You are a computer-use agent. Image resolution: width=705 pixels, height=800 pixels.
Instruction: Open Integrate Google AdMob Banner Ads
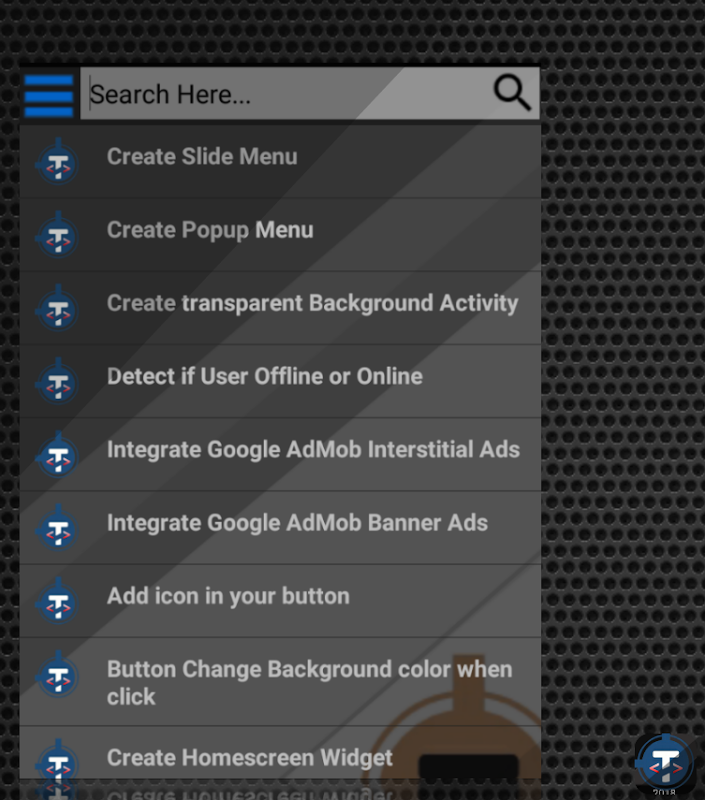[280, 528]
